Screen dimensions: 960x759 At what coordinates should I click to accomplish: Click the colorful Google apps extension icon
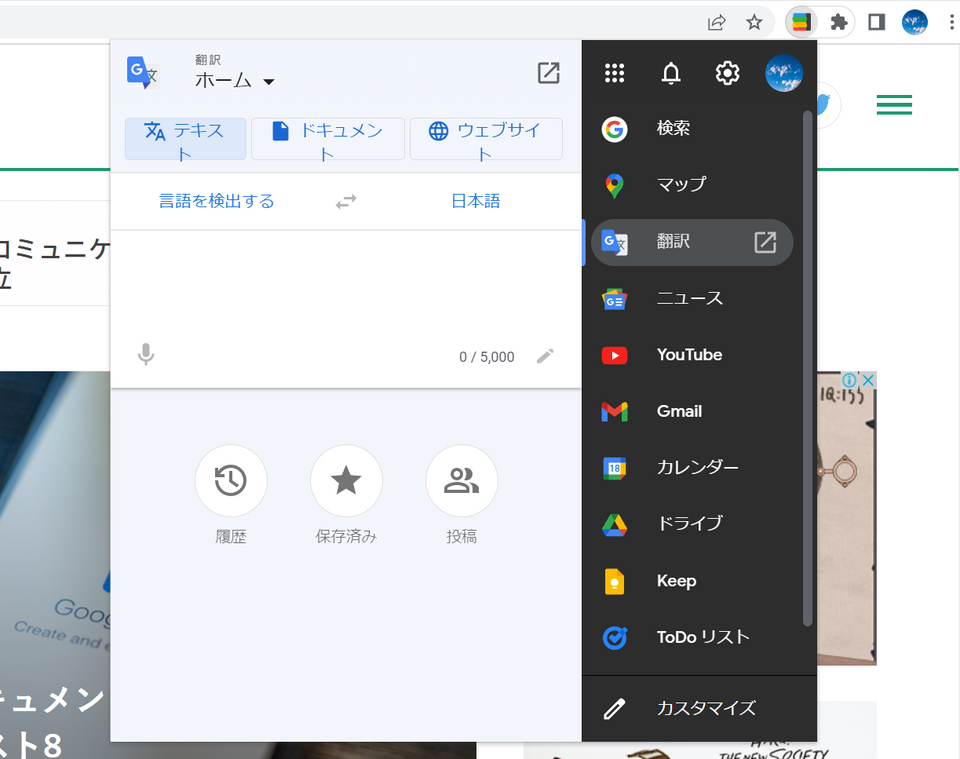(801, 23)
